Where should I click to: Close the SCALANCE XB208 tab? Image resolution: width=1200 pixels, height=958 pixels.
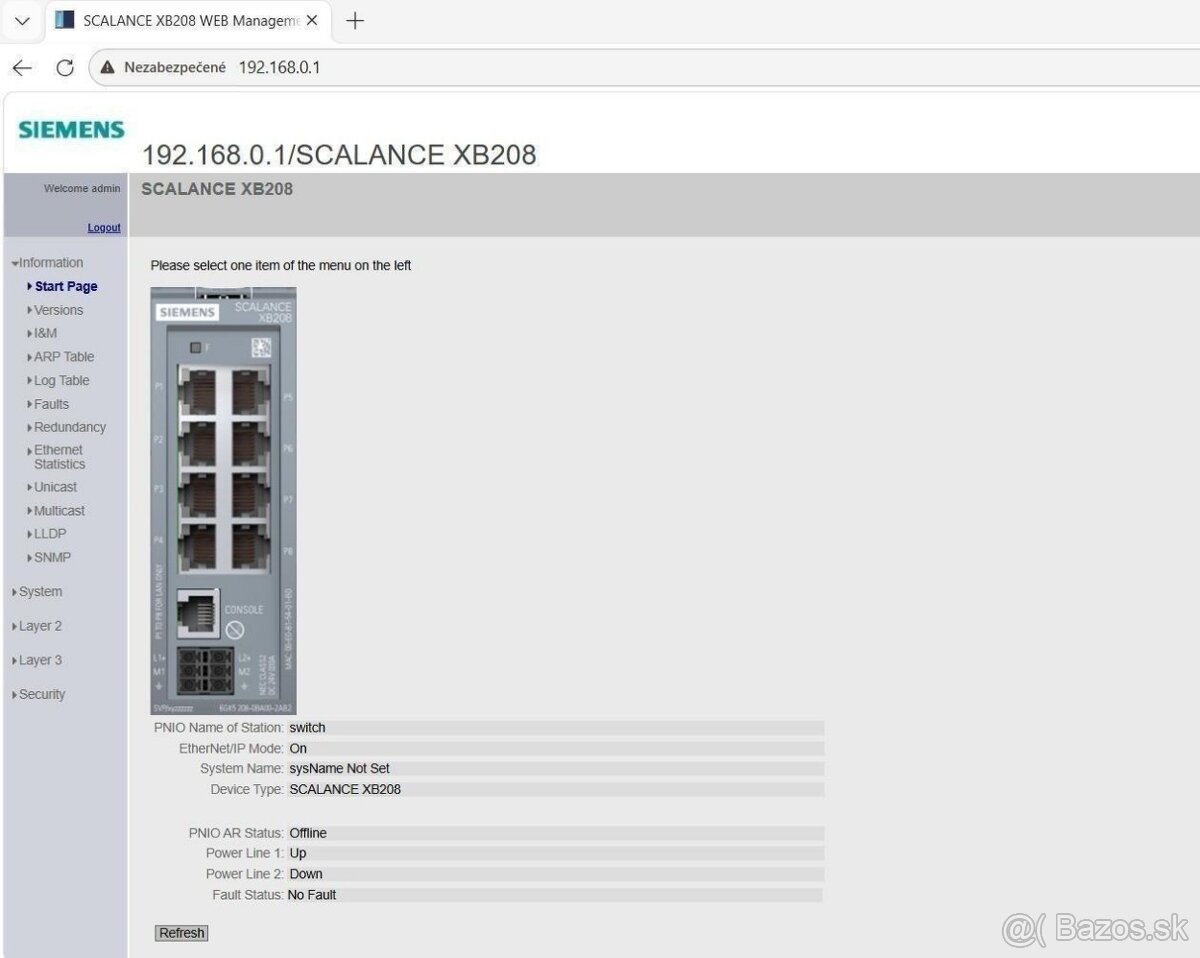311,20
